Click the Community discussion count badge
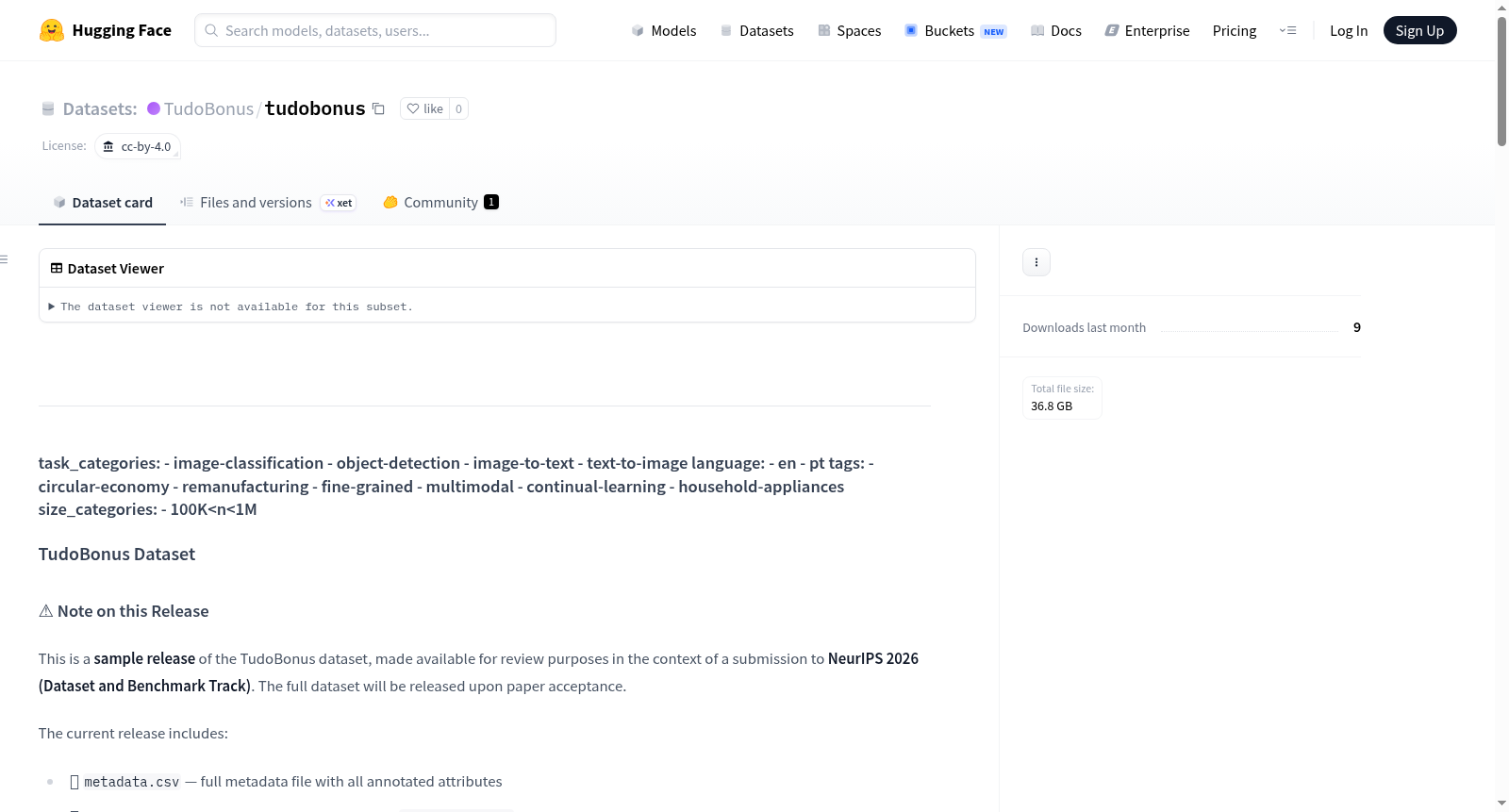Screen dimensions: 1509x812 491,202
